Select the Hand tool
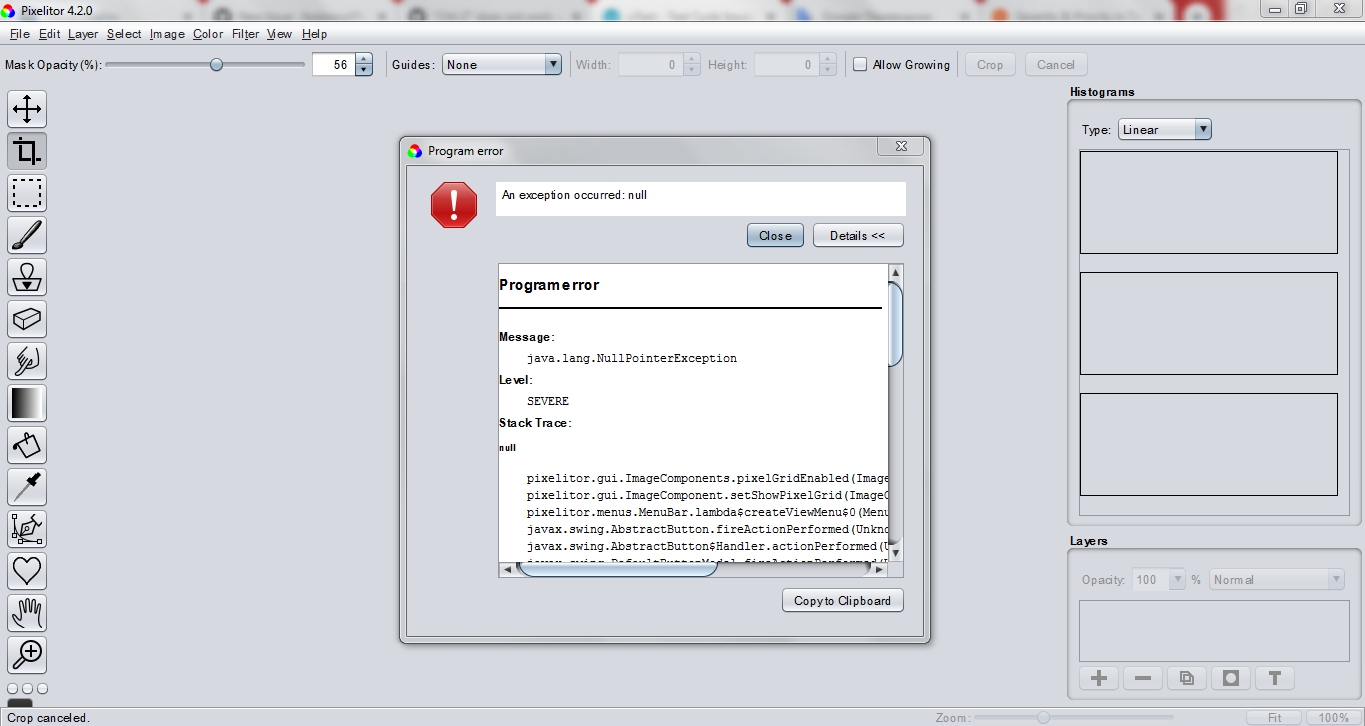 point(27,613)
